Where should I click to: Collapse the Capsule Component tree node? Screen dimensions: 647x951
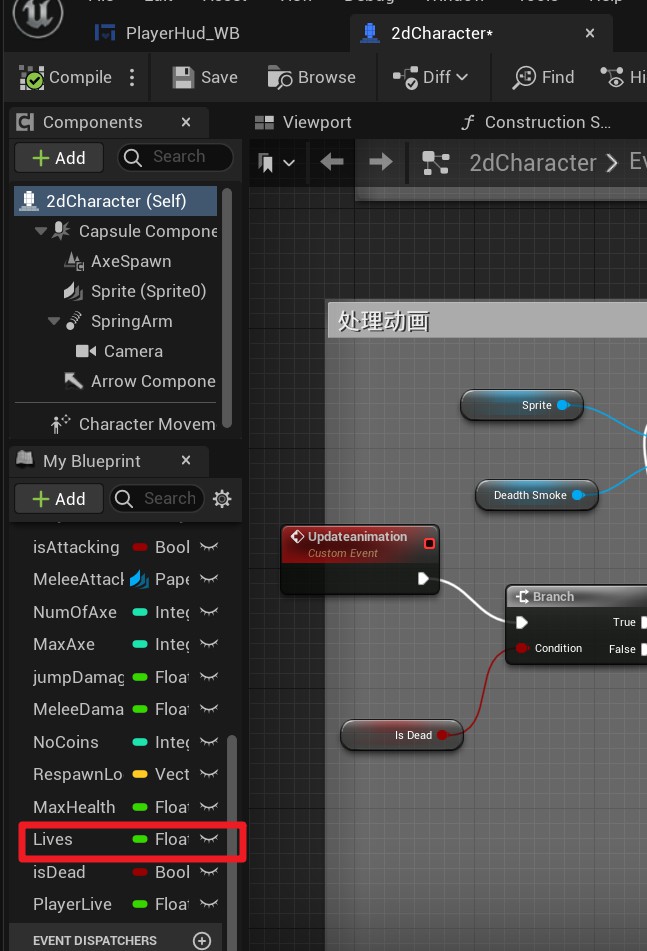[x=41, y=231]
